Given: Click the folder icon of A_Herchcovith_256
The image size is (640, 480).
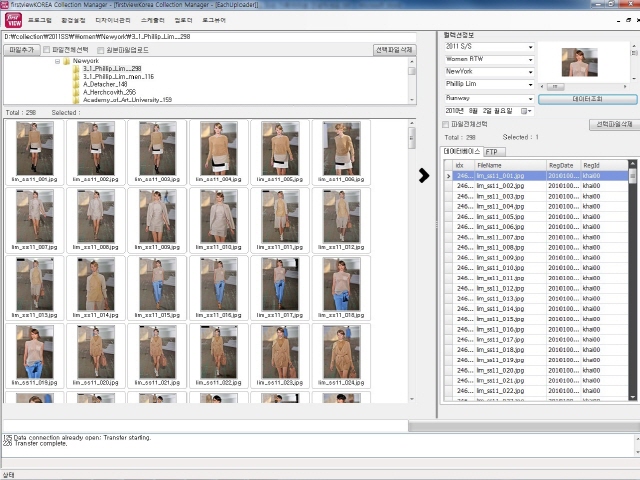Looking at the screenshot, I should click(76, 92).
